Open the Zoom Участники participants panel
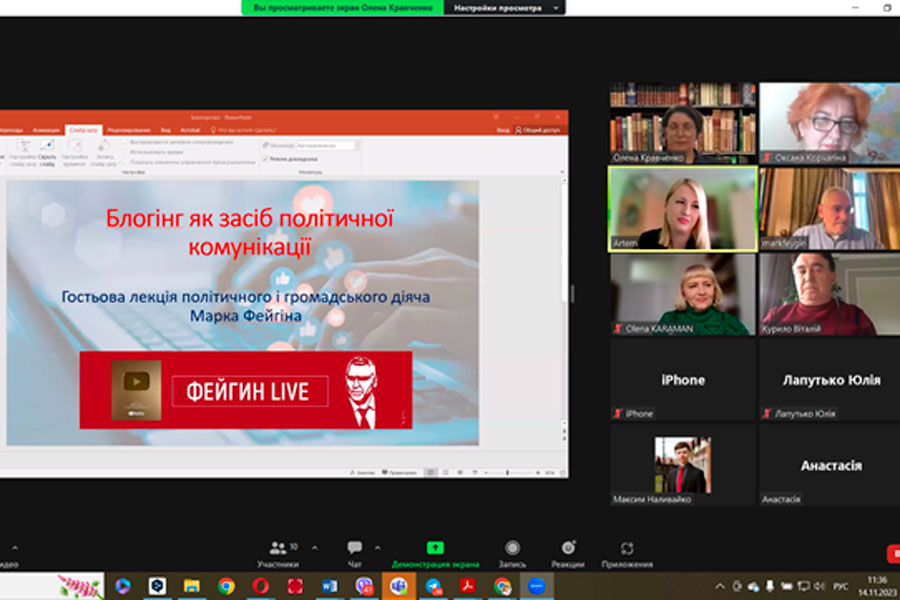The width and height of the screenshot is (900, 600). coord(278,554)
